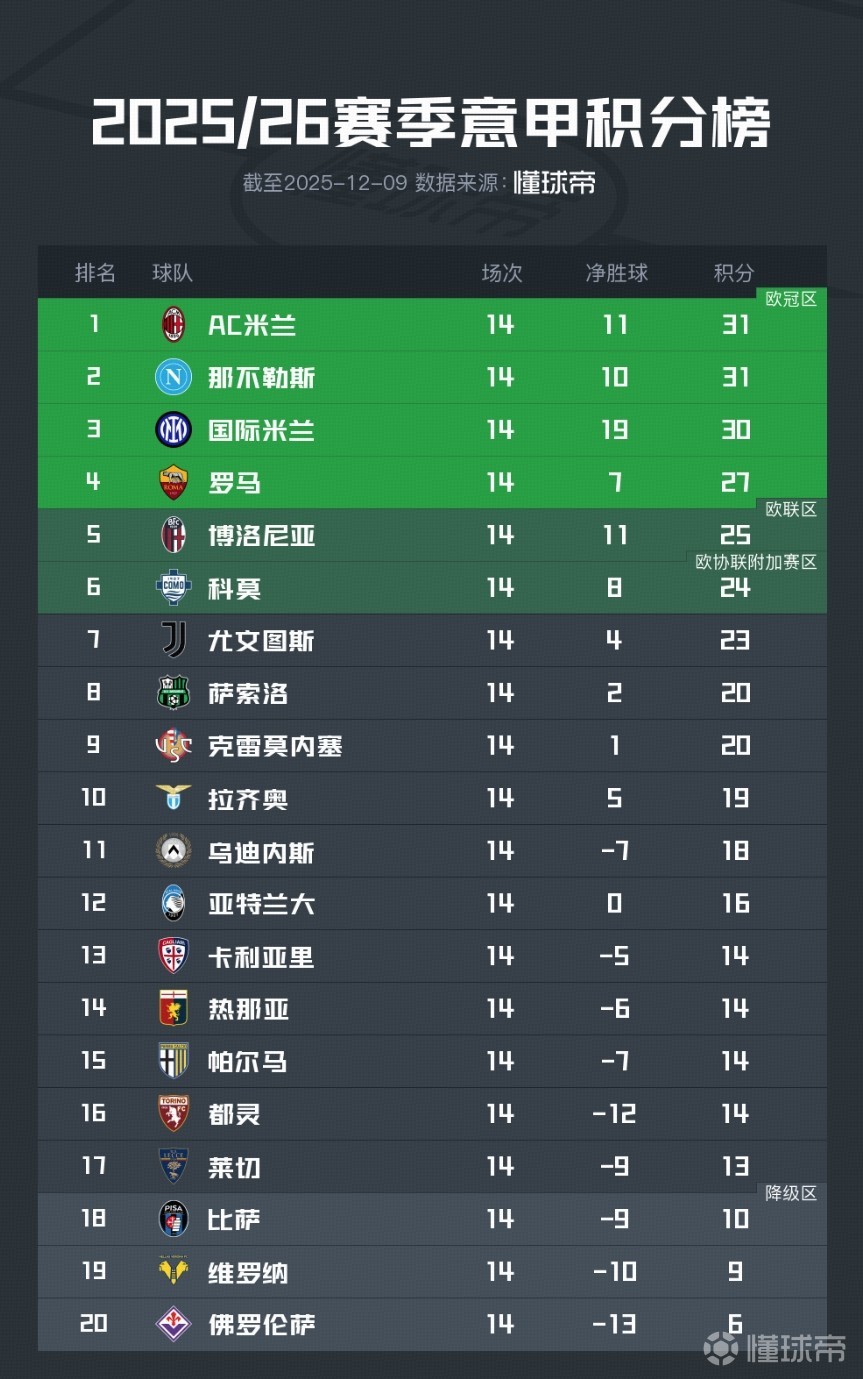This screenshot has width=863, height=1379.
Task: Click the 欧冠区 zone label
Action: point(791,299)
